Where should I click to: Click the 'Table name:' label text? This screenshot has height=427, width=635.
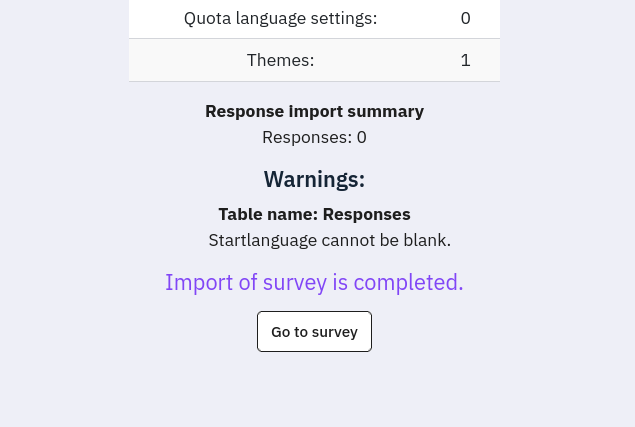[x=268, y=214]
